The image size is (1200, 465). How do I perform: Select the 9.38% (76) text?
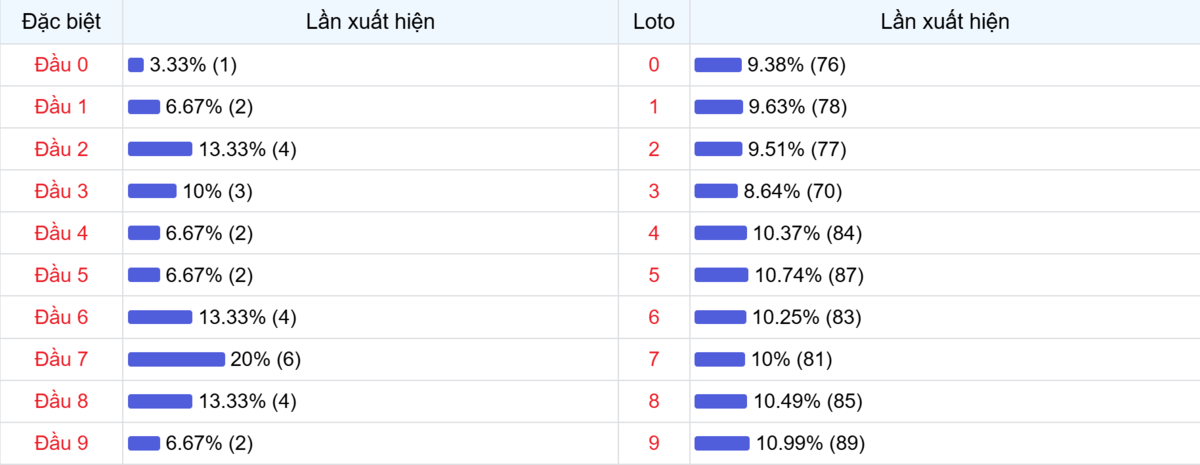797,65
